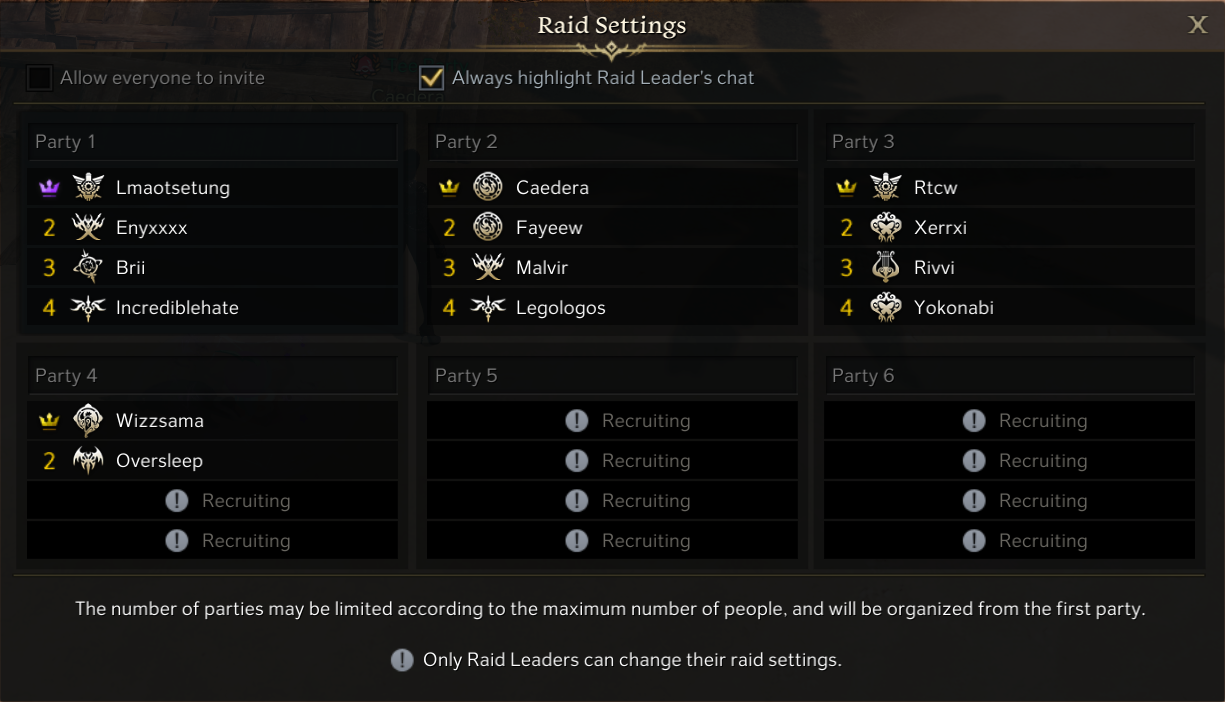Viewport: 1225px width, 702px height.
Task: Click the class icon beside Yokonabi
Action: pyautogui.click(x=886, y=308)
